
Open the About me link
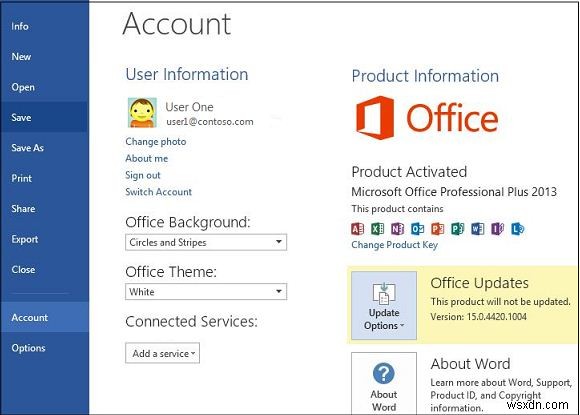146,158
